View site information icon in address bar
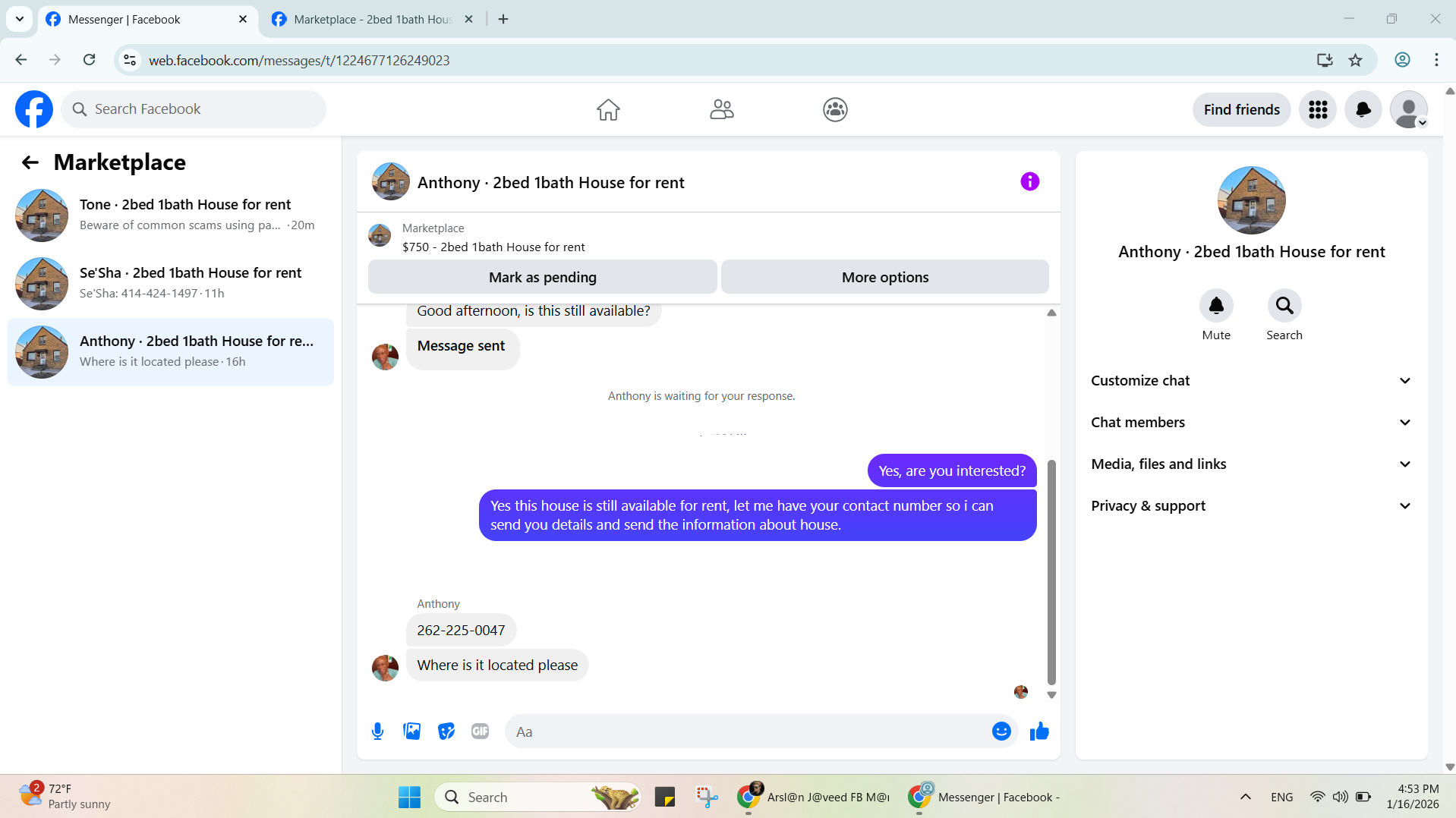This screenshot has height=818, width=1456. 130,60
